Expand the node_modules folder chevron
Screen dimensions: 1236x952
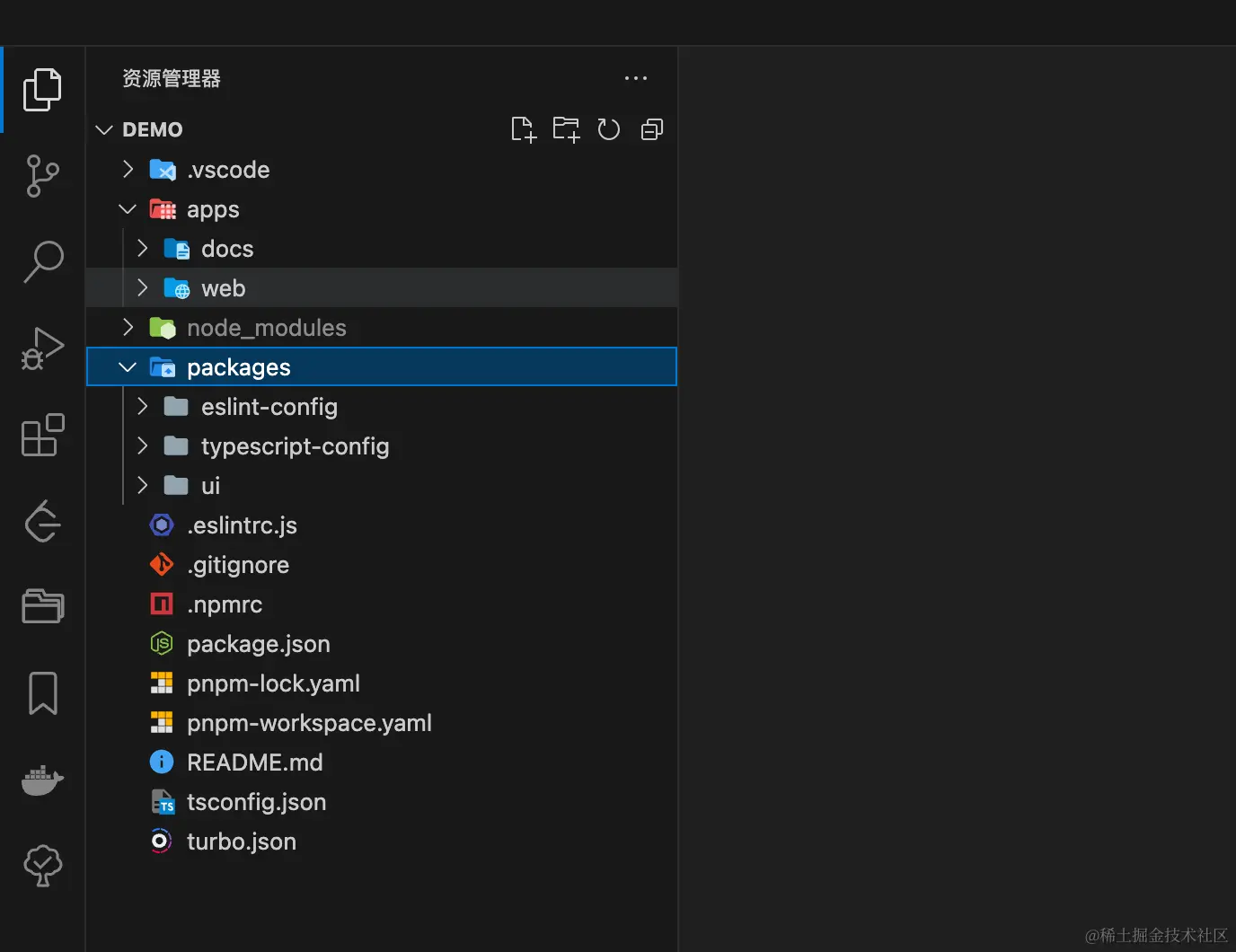point(128,327)
